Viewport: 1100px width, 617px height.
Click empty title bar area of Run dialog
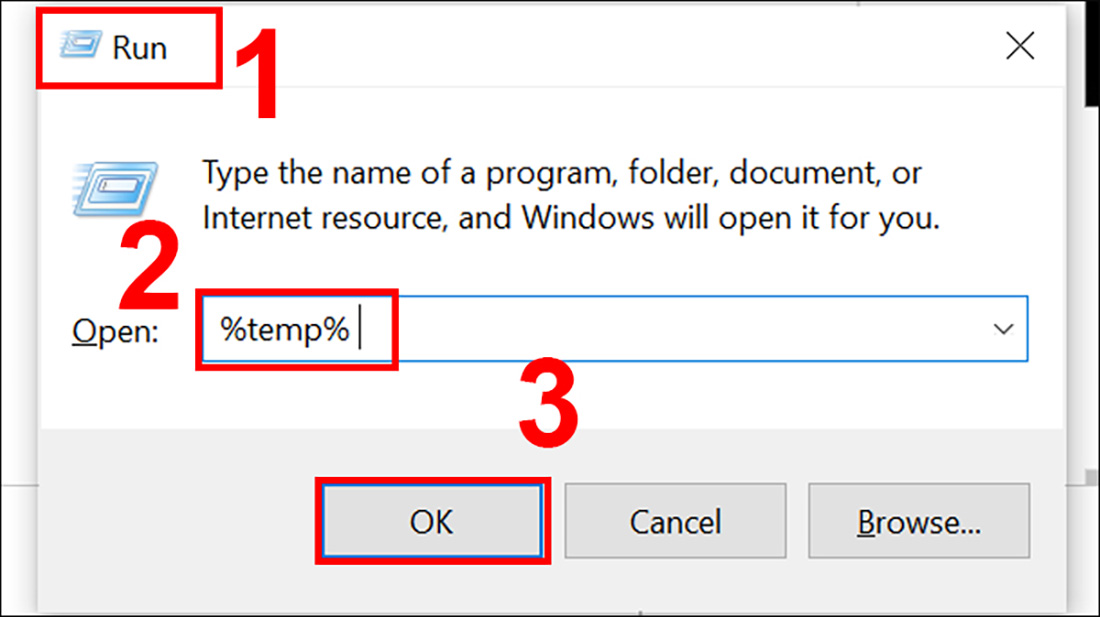point(600,47)
